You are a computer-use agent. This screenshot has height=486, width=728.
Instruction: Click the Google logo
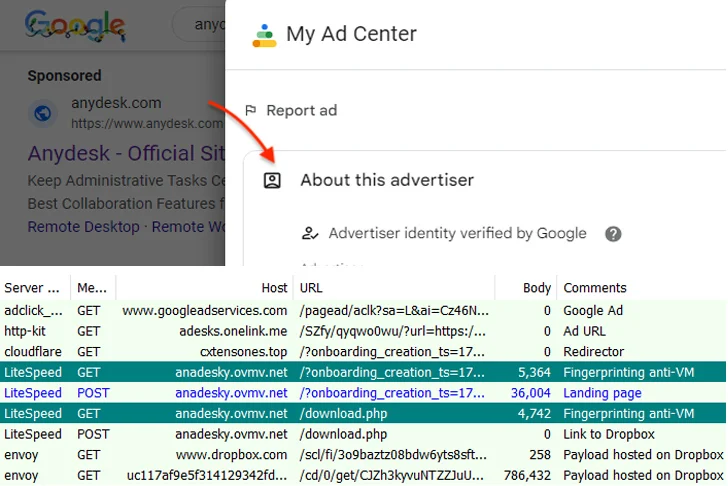75,26
